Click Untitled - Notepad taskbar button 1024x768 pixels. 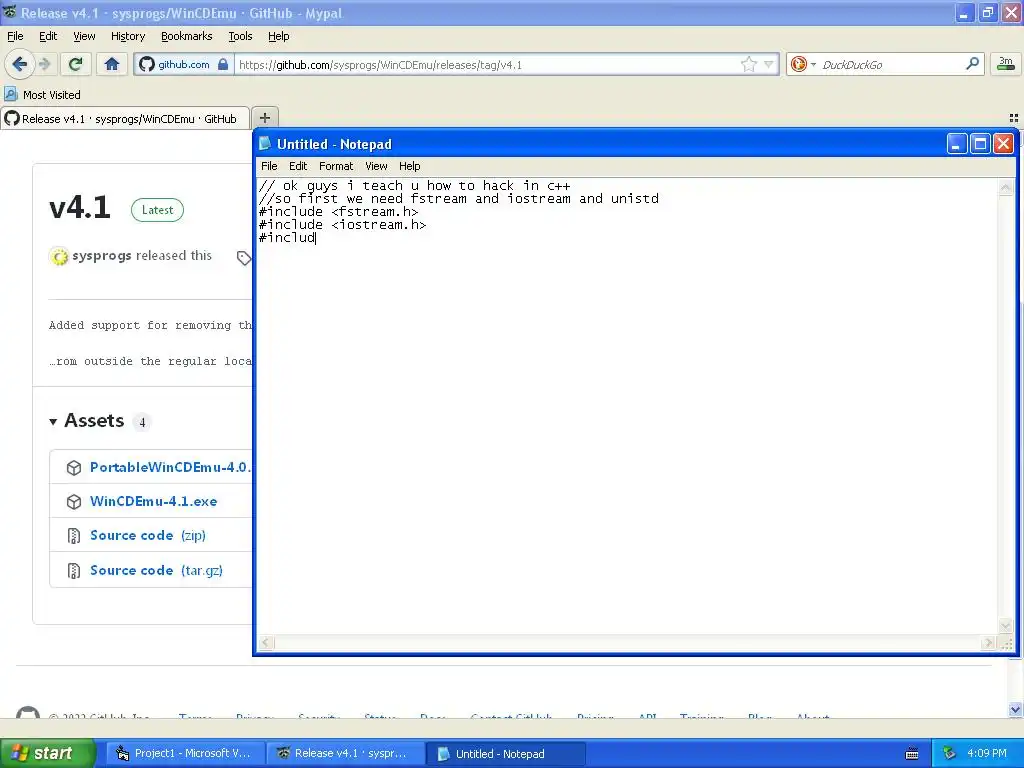pyautogui.click(x=505, y=754)
